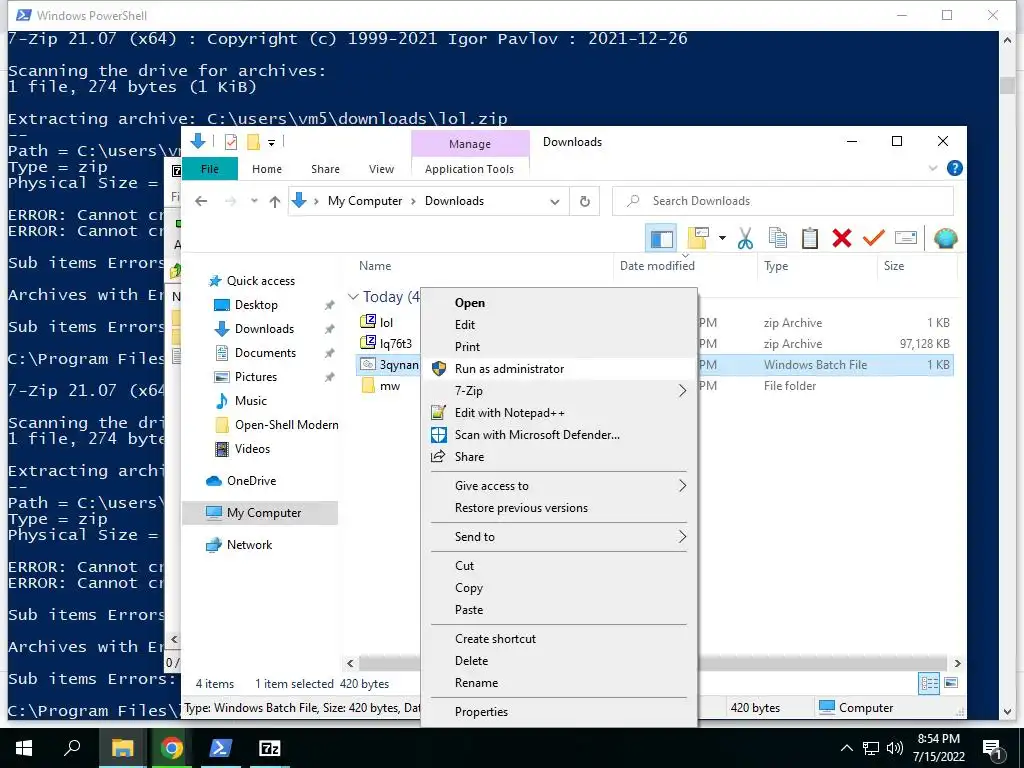Open Chrome from the taskbar
1024x768 pixels.
pos(172,748)
